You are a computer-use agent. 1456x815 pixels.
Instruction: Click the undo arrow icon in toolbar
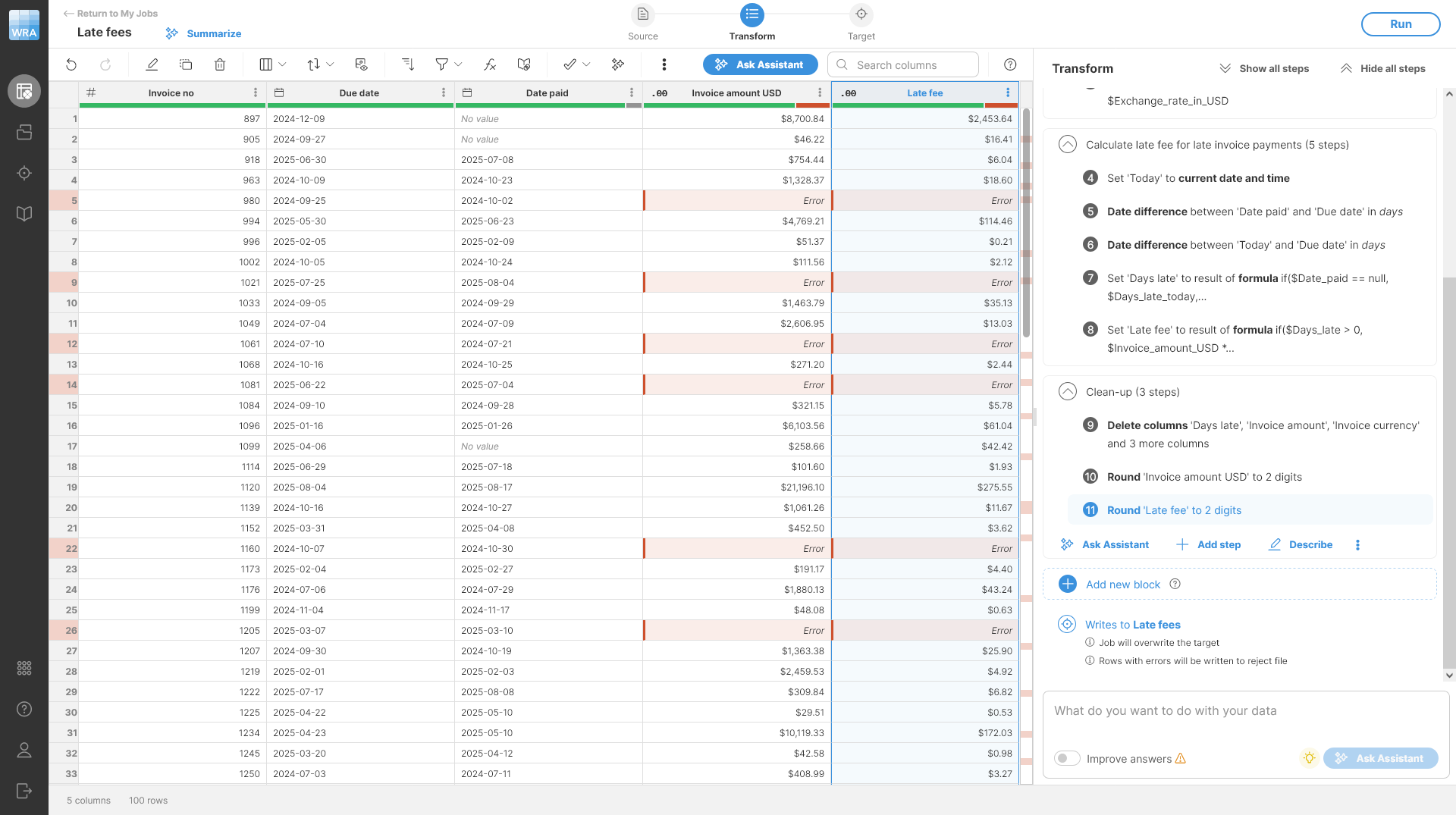point(71,65)
